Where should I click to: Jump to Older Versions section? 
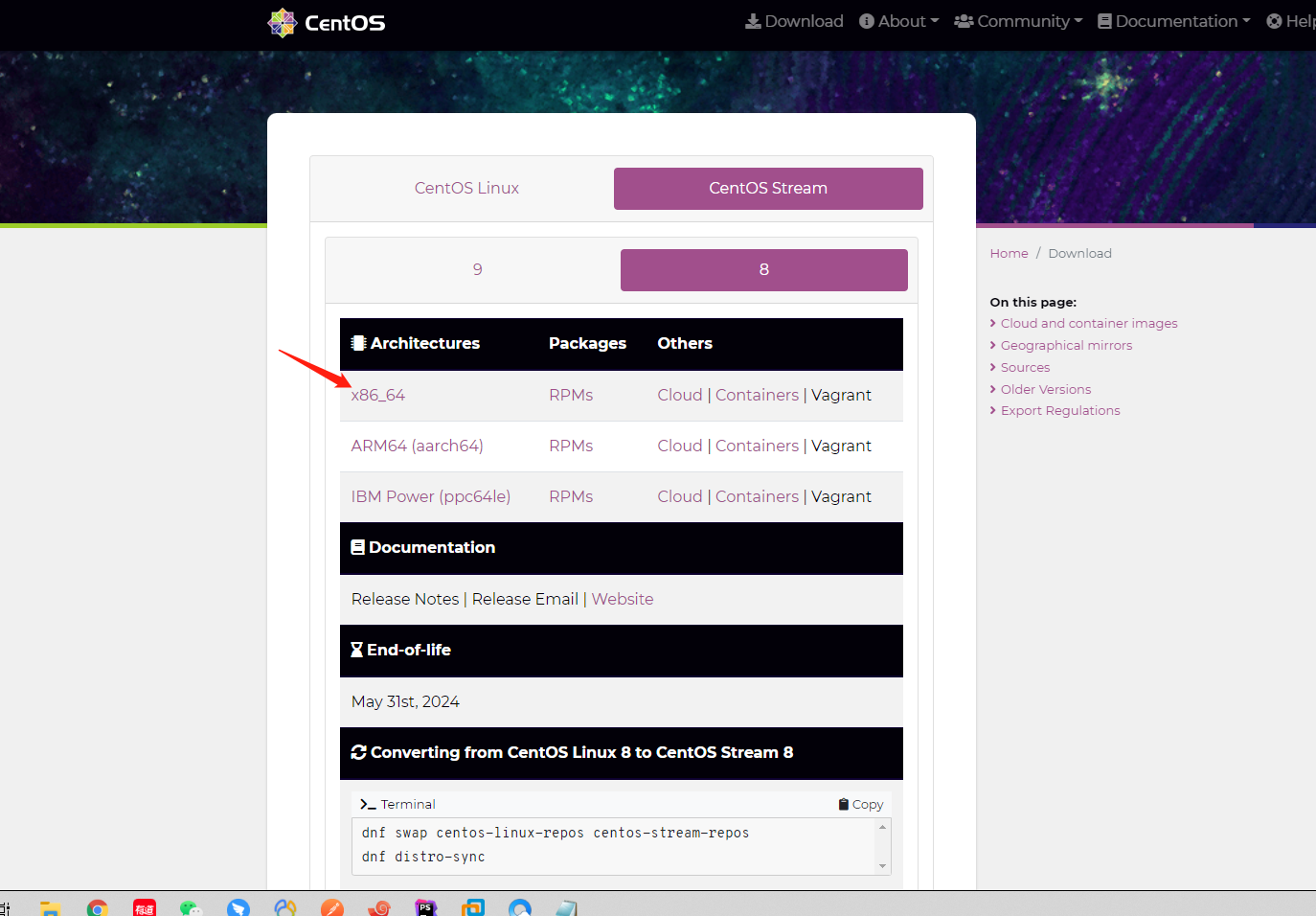click(1046, 389)
